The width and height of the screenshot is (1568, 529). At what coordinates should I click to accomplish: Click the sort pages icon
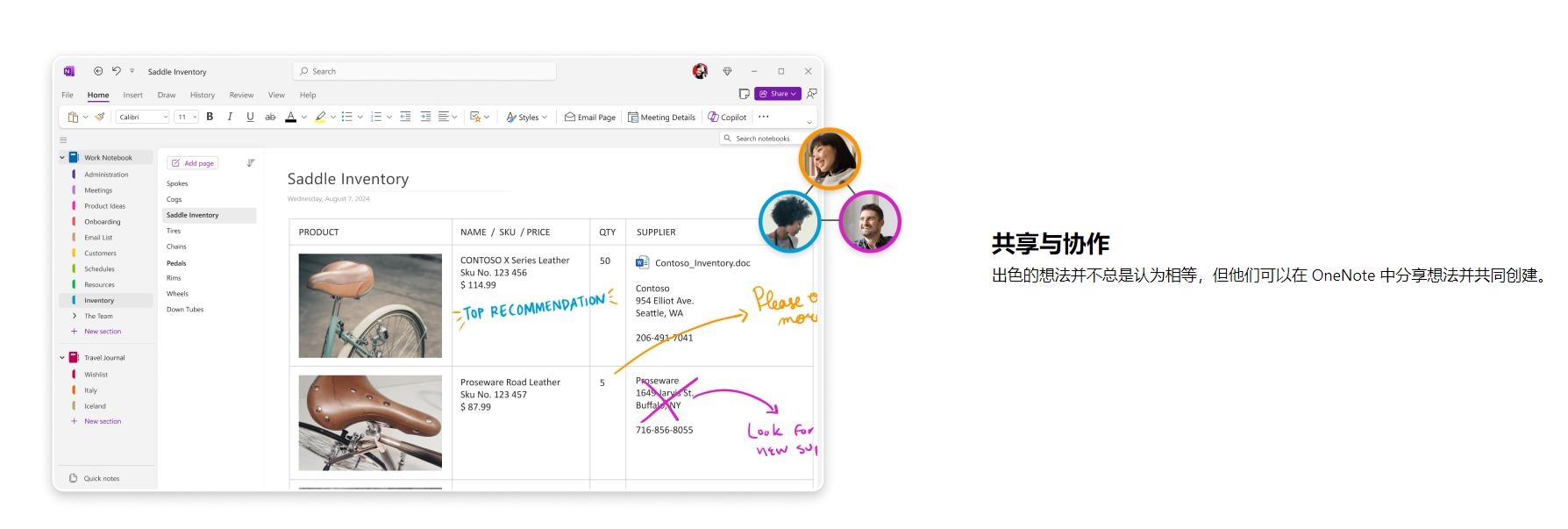250,163
